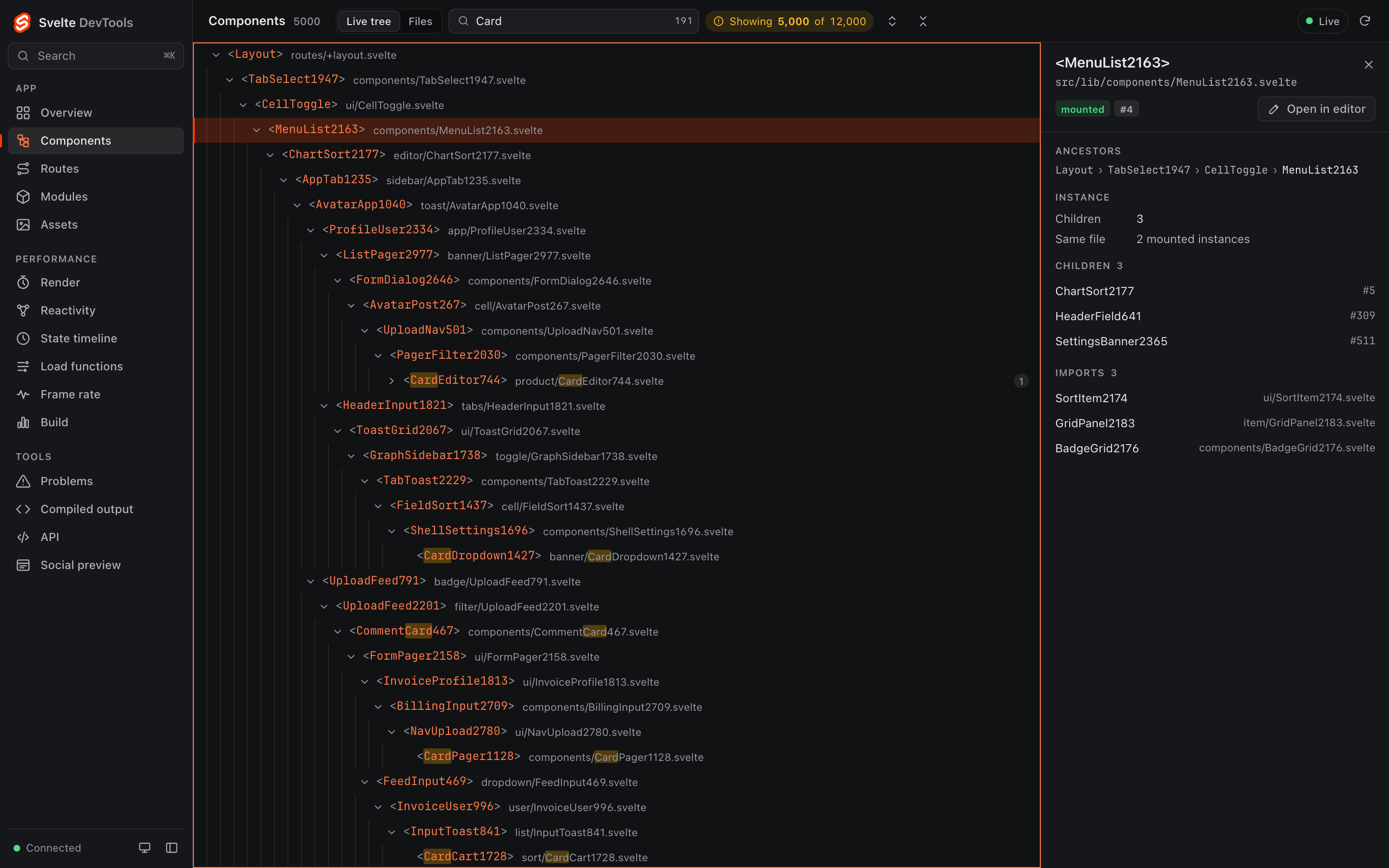The width and height of the screenshot is (1389, 868).
Task: Open Routes in the sidebar
Action: pos(96,169)
